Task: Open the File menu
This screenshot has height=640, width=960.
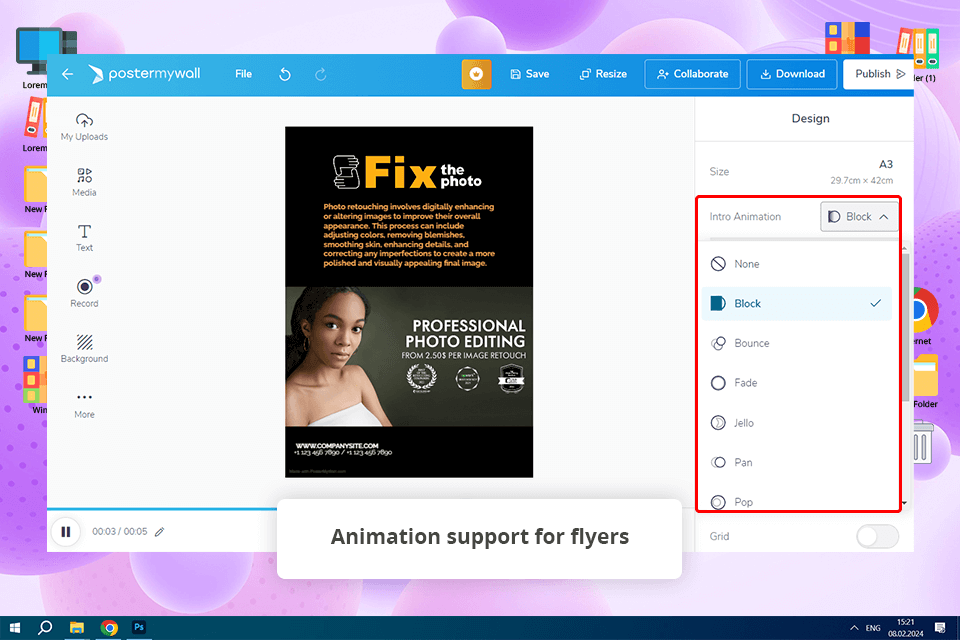Action: click(x=243, y=74)
